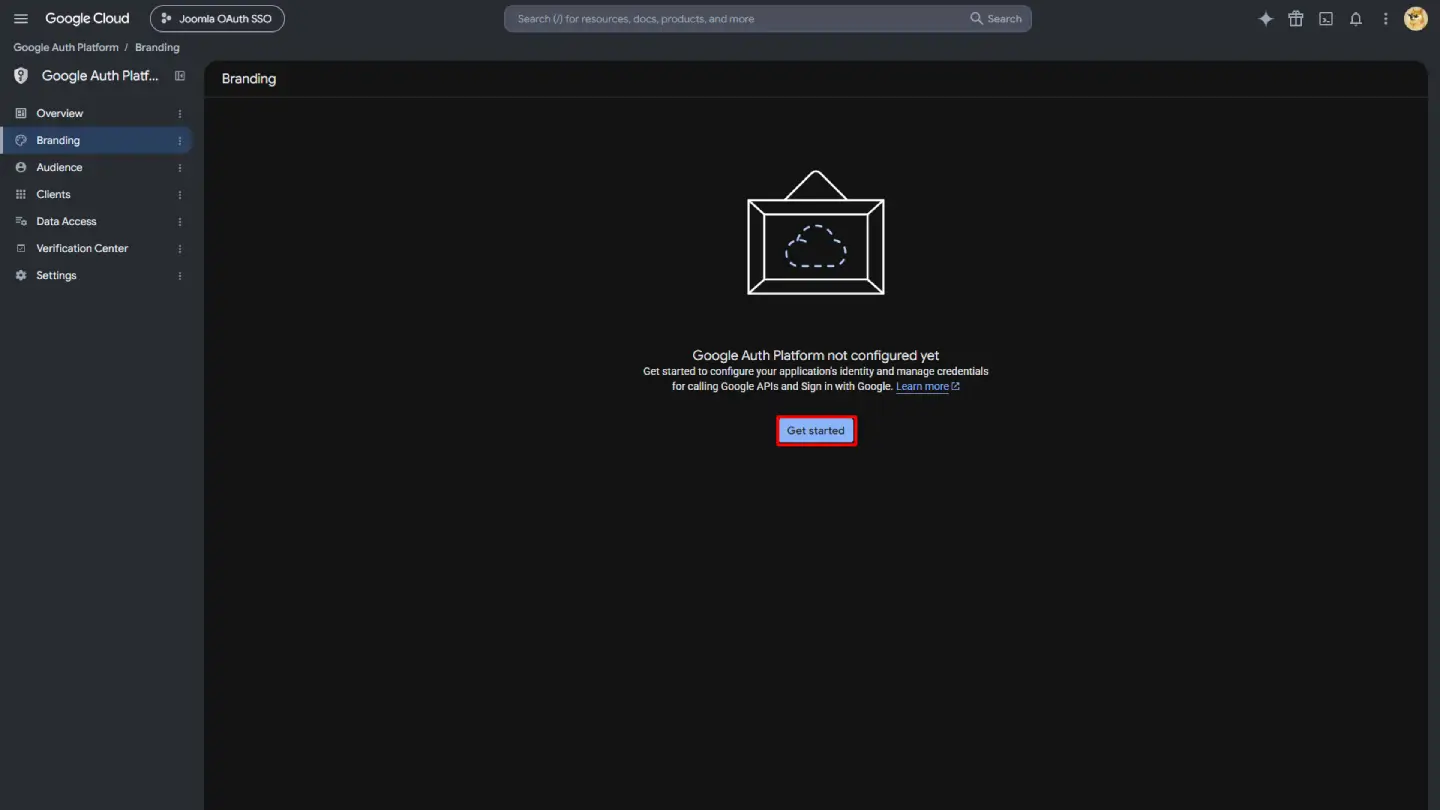Open the main navigation hamburger menu
This screenshot has width=1440, height=810.
(x=21, y=19)
